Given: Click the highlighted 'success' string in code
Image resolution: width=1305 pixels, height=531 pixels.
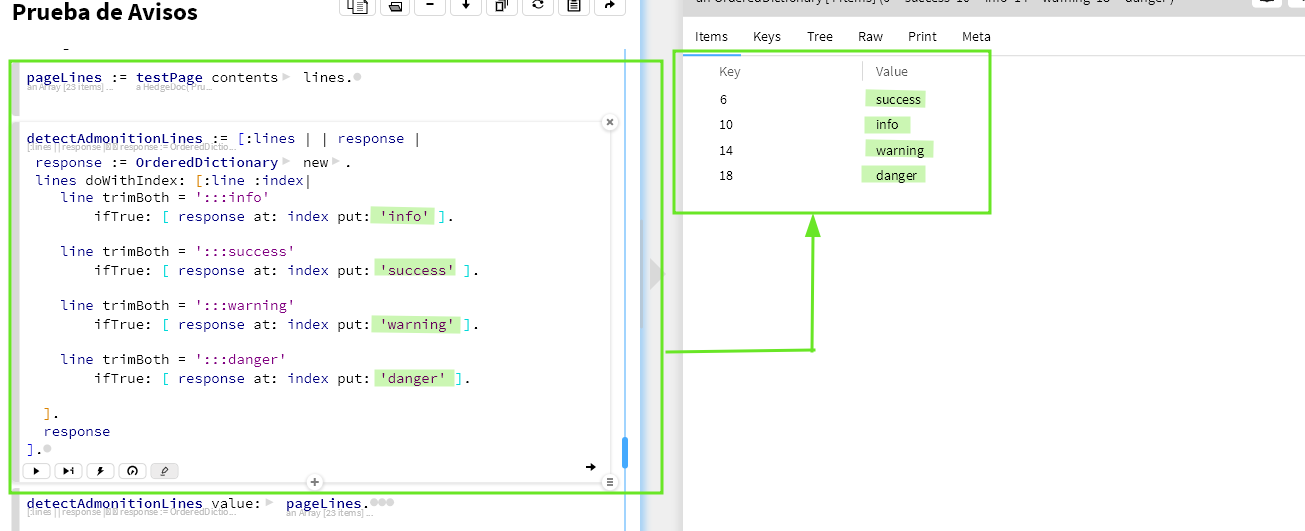Looking at the screenshot, I should 418,270.
